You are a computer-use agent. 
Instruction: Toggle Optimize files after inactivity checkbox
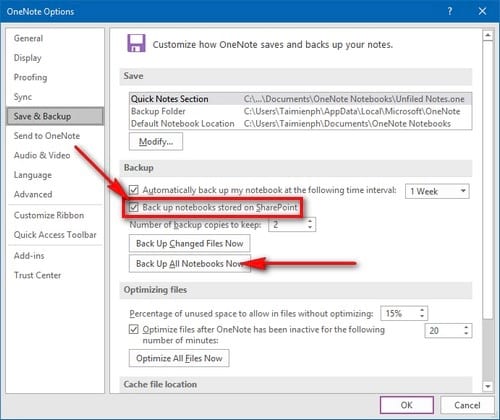pyautogui.click(x=134, y=330)
